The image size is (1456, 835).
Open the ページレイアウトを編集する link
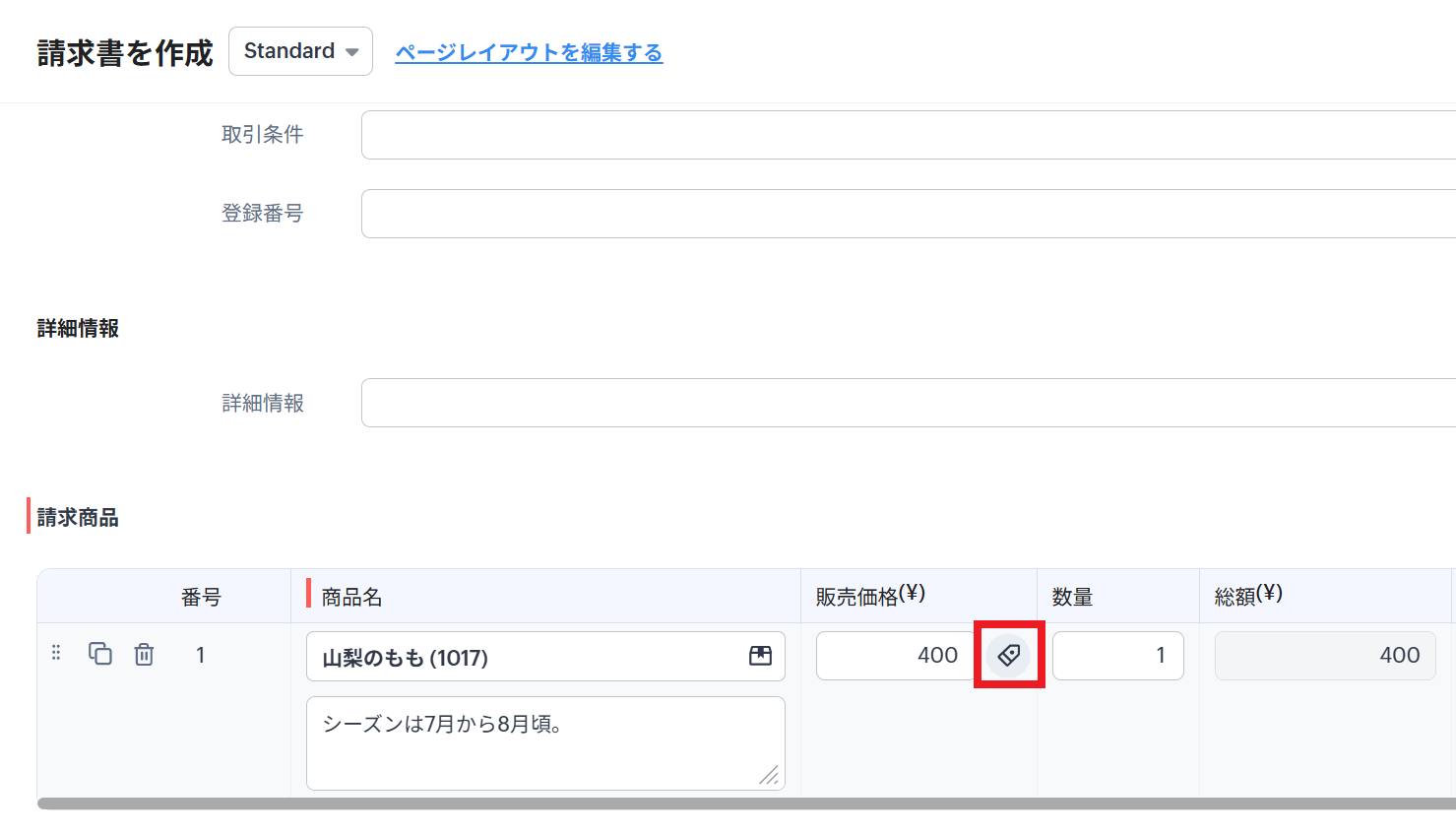click(529, 52)
